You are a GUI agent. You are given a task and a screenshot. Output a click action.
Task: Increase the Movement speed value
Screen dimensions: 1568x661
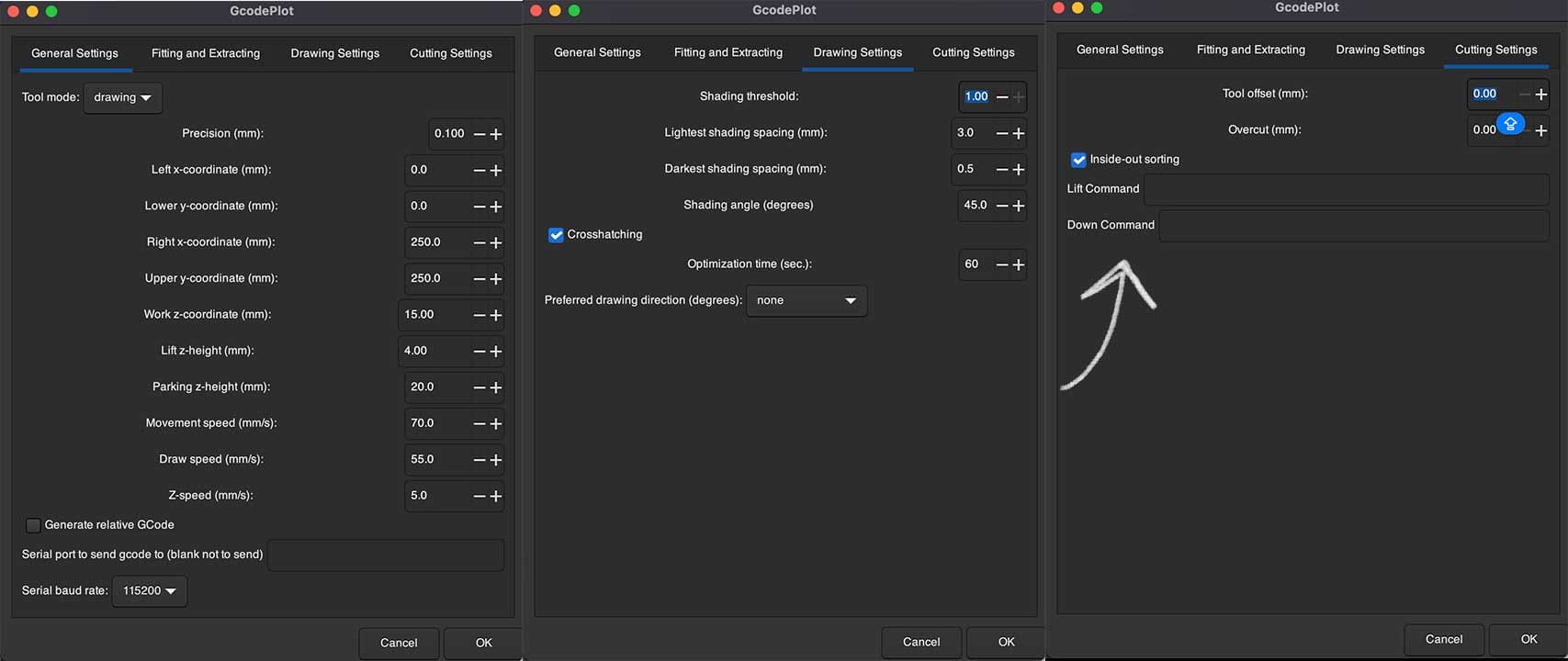click(x=496, y=423)
